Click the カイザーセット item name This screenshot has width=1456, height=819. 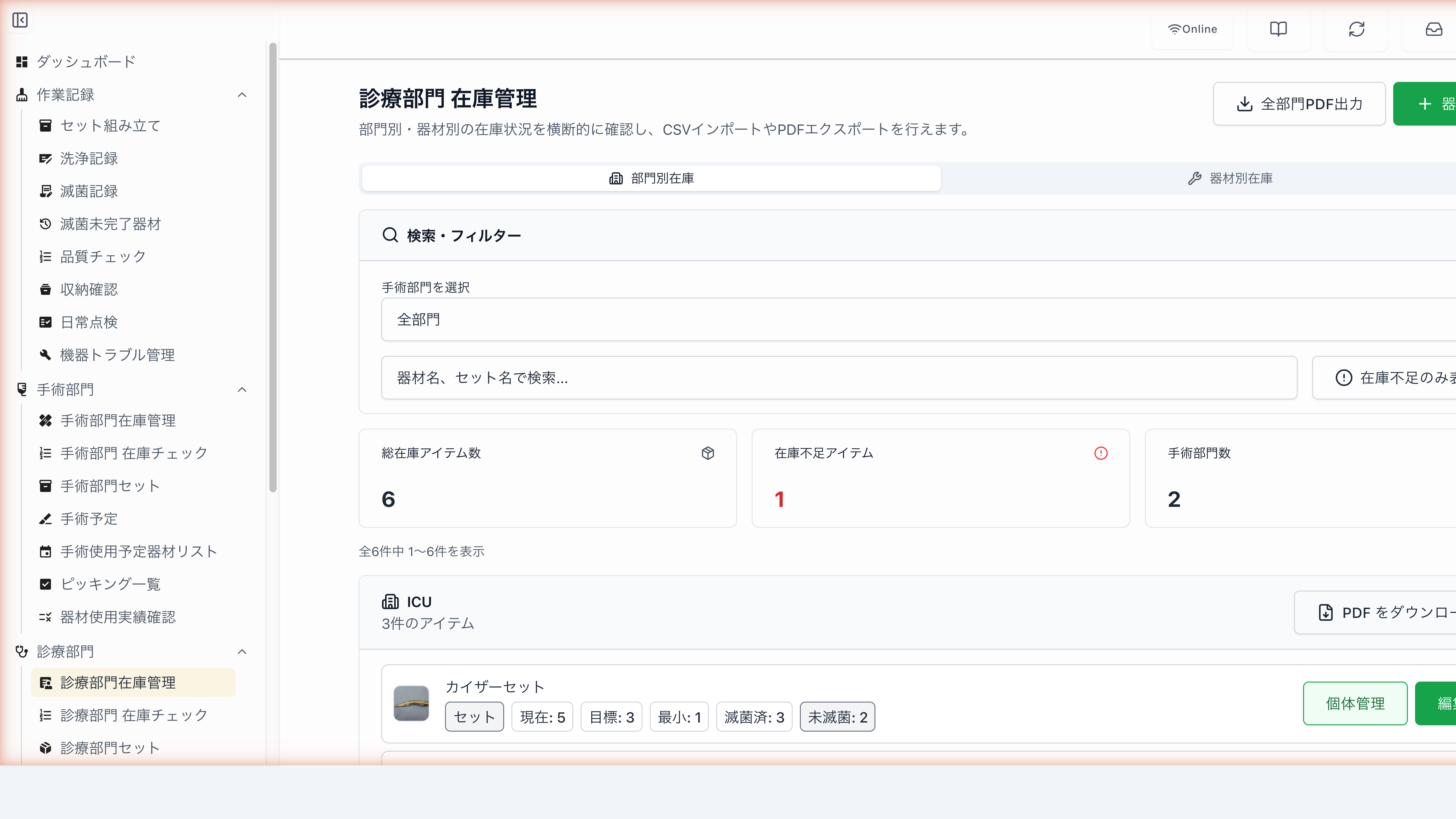pos(495,687)
